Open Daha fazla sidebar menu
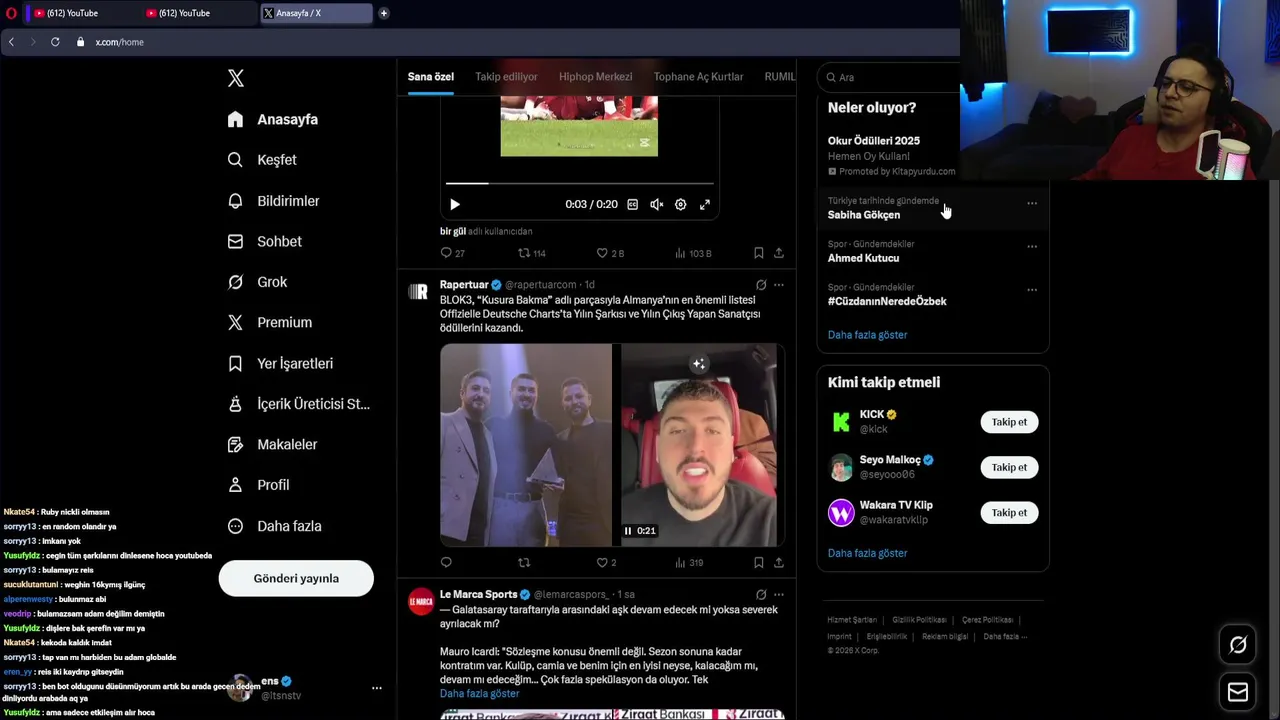This screenshot has height=720, width=1280. [x=274, y=526]
